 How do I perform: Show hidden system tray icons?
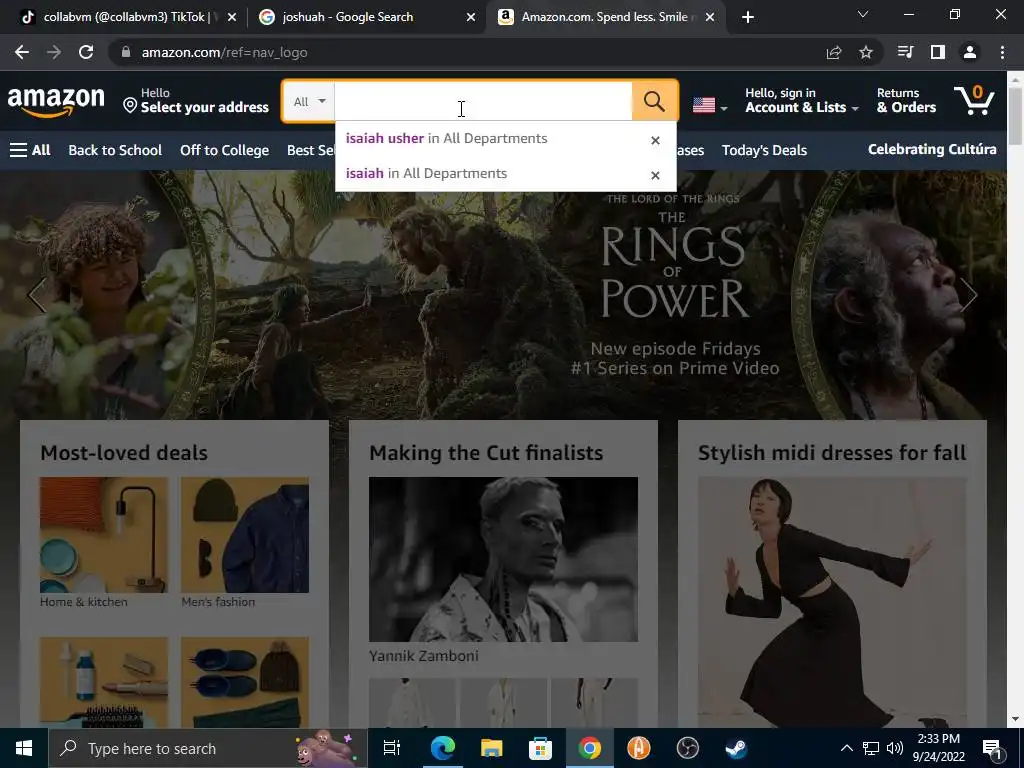pos(846,748)
